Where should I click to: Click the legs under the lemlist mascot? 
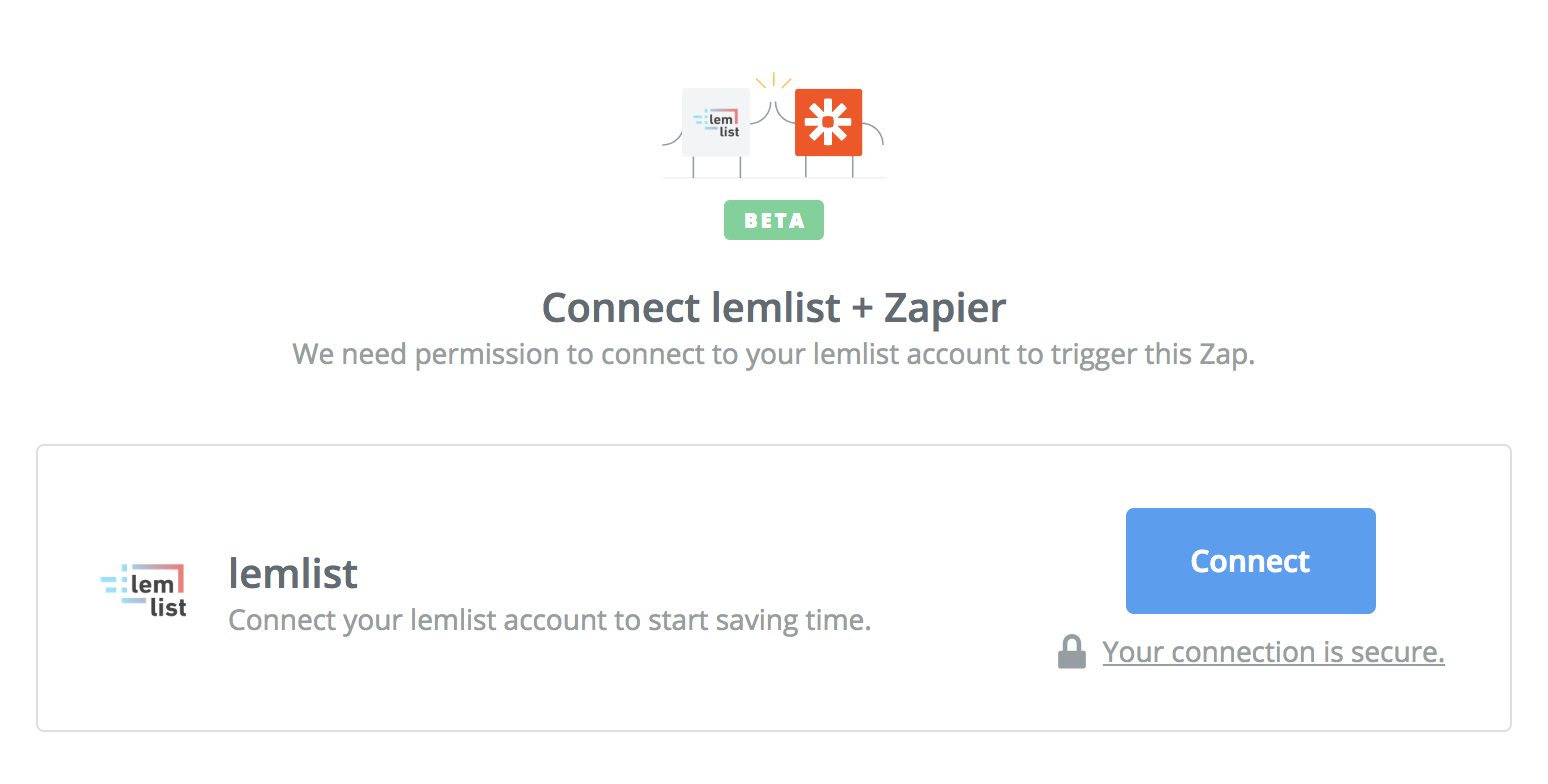click(715, 167)
